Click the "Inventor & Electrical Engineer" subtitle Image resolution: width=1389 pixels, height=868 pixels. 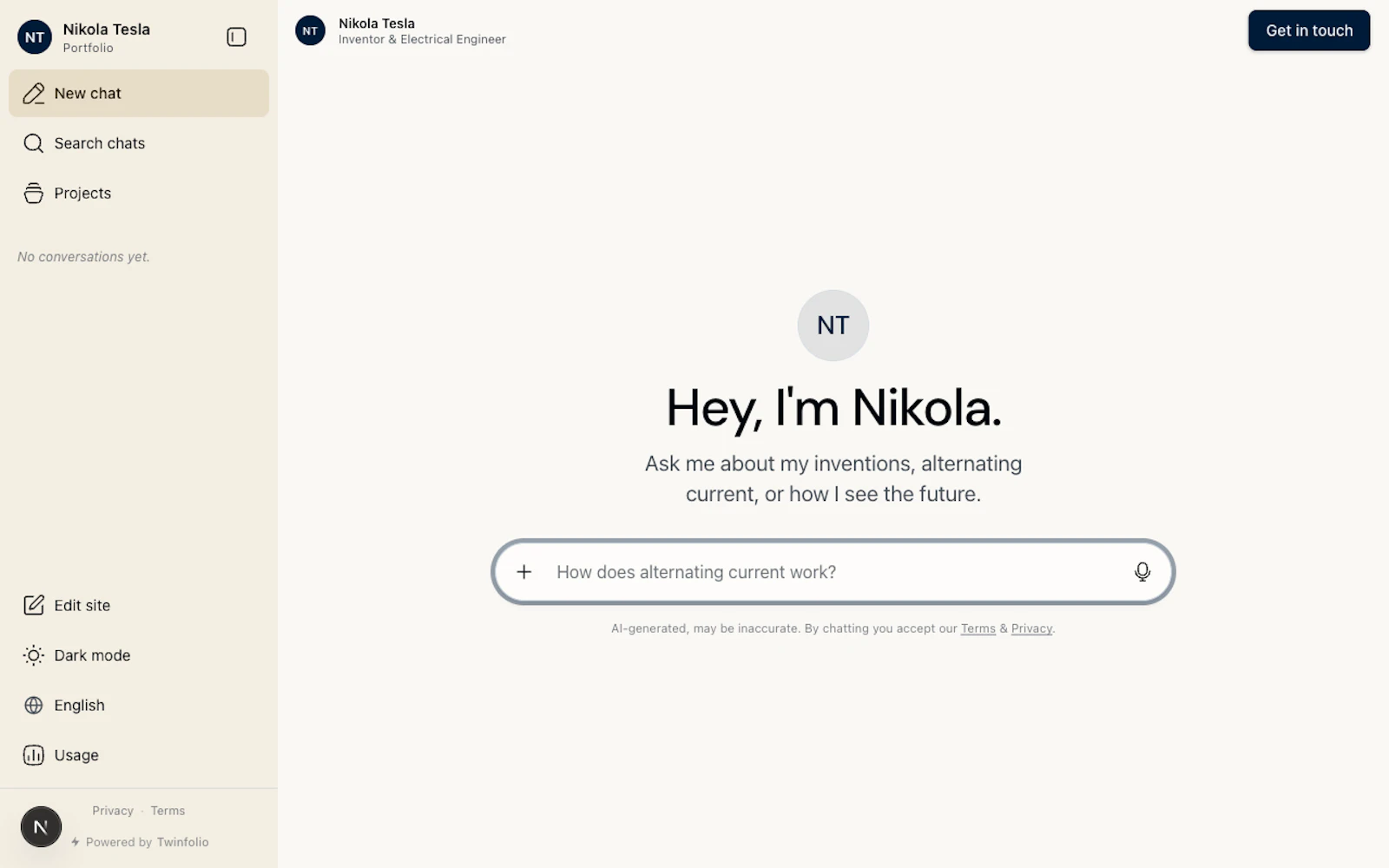(422, 39)
